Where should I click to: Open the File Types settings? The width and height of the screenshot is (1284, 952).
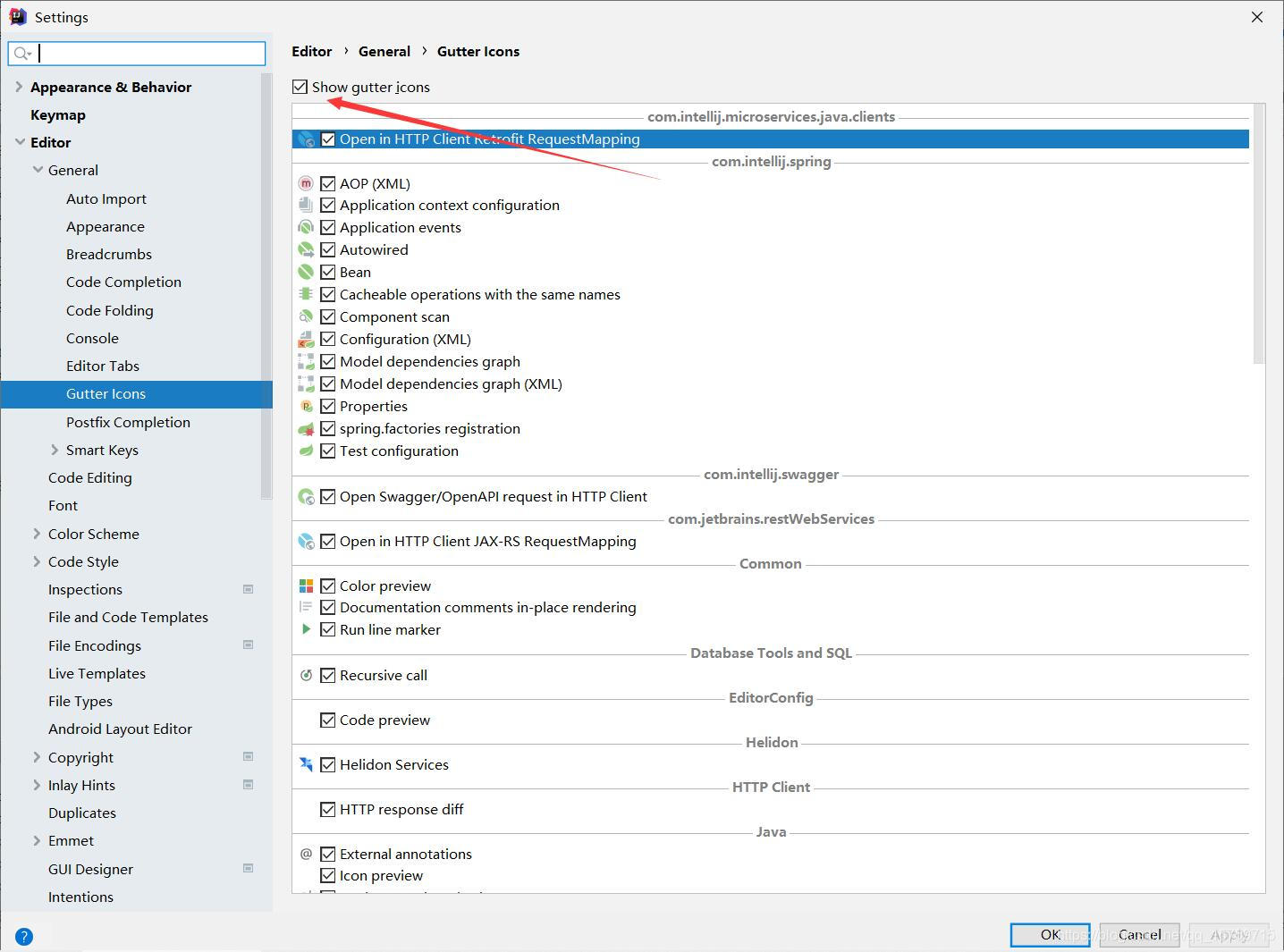[x=80, y=701]
